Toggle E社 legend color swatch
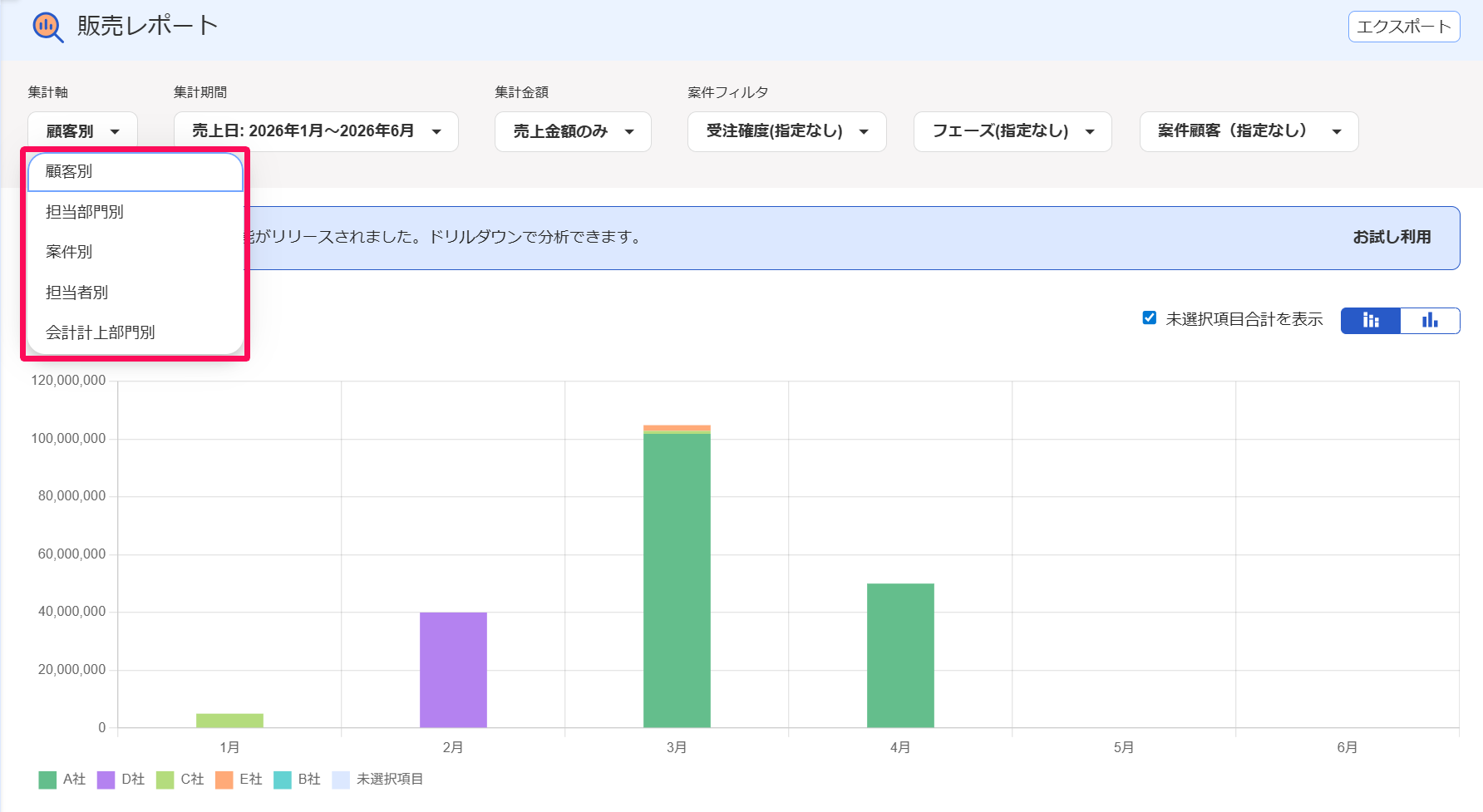The height and width of the screenshot is (812, 1483). click(224, 780)
